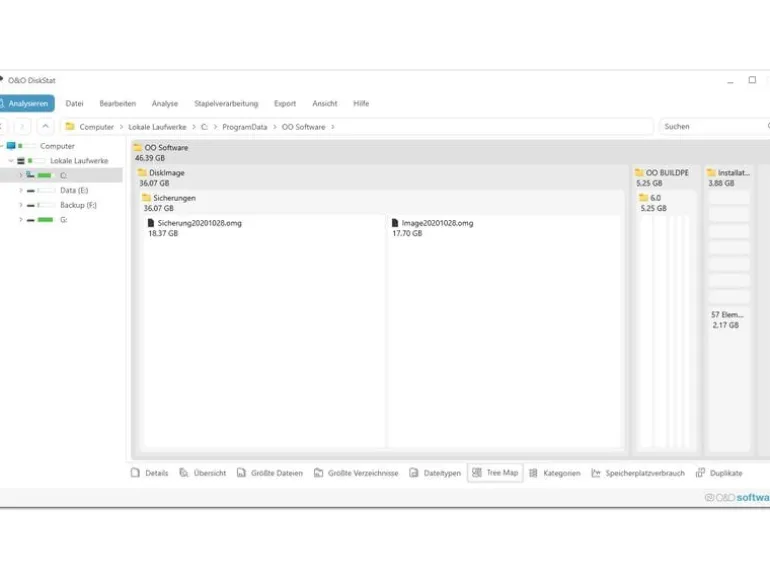The width and height of the screenshot is (770, 578).
Task: Select Sicherung20201028.omg file block
Action: click(264, 331)
